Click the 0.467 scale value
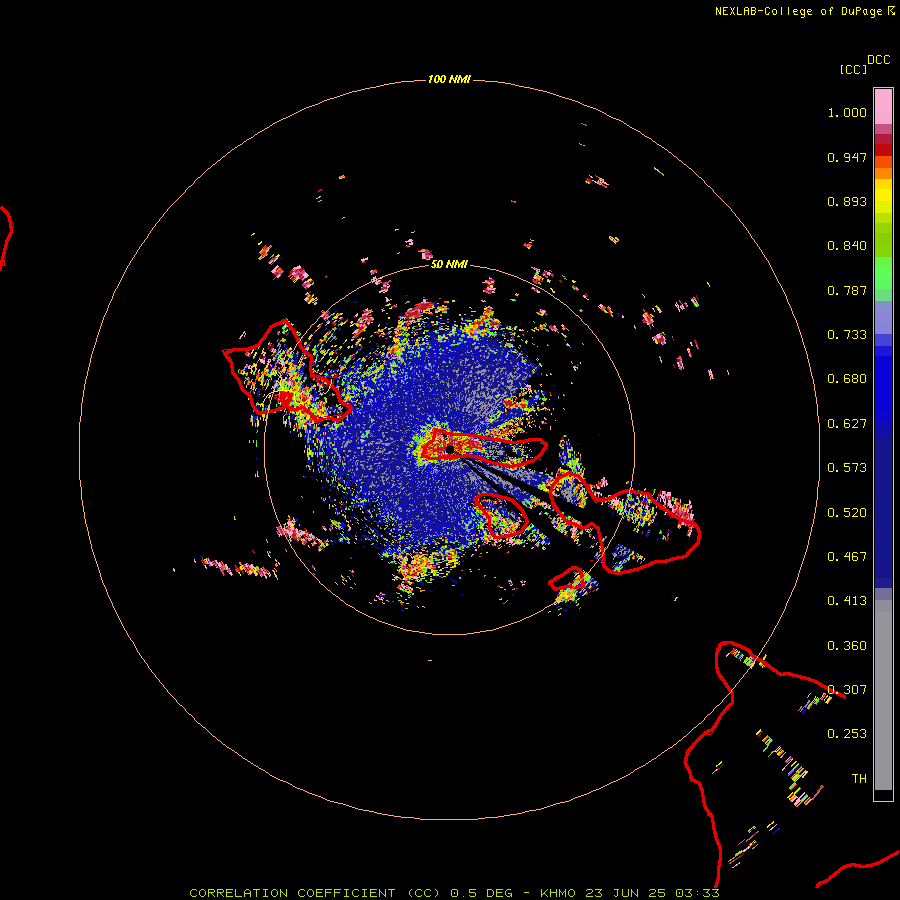 847,557
